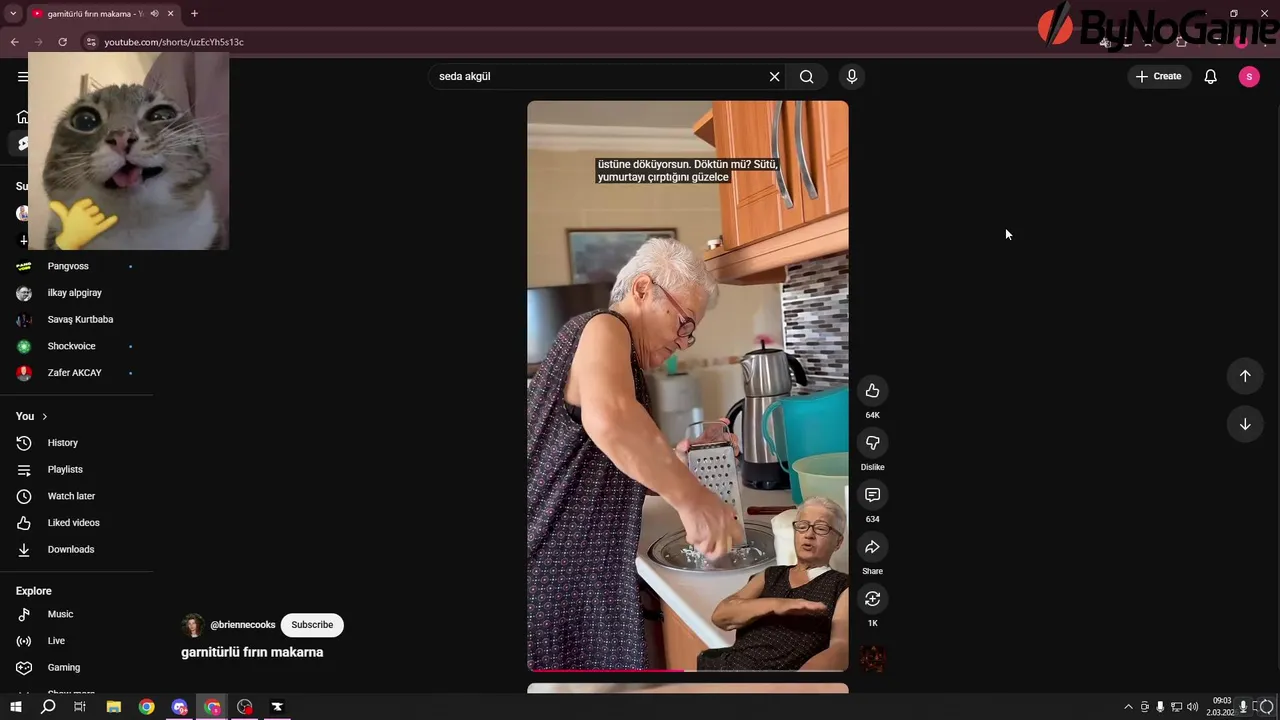Mute the tab via its speaker icon

click(x=154, y=14)
